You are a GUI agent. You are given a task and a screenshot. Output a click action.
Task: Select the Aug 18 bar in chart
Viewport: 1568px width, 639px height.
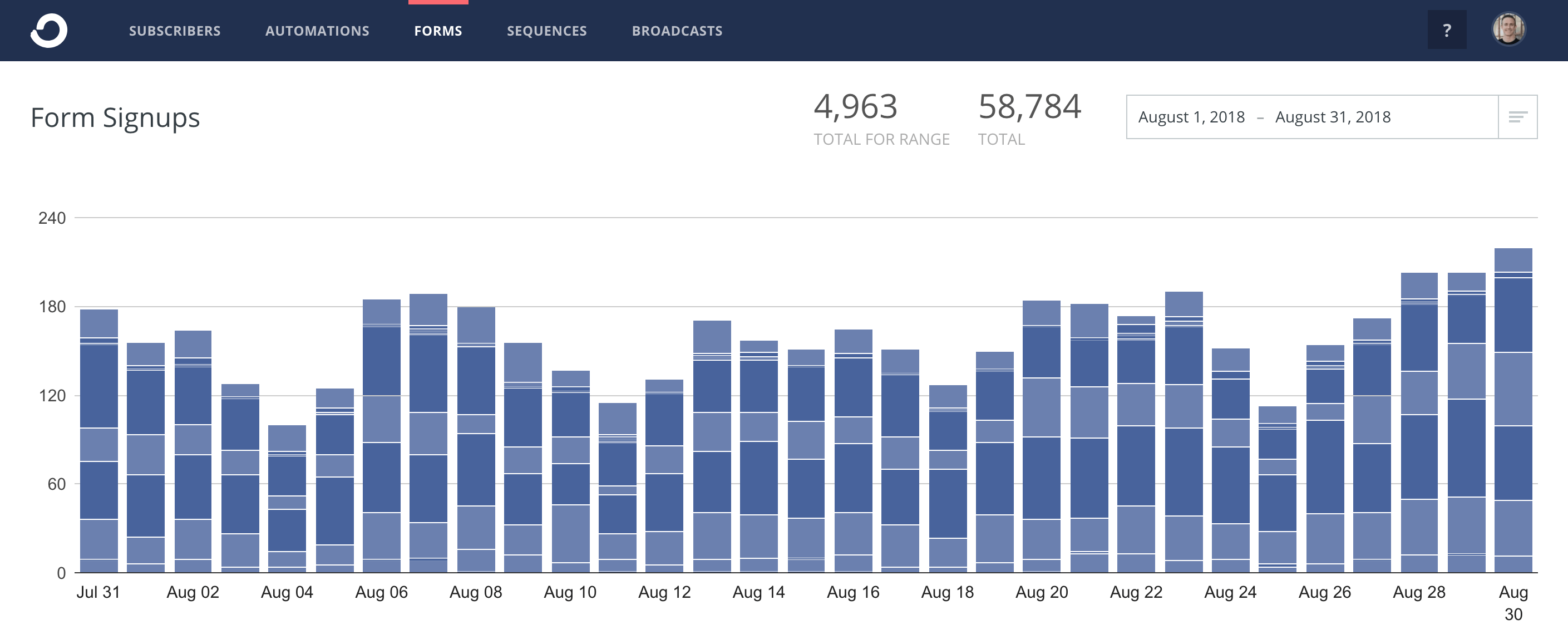[948, 479]
